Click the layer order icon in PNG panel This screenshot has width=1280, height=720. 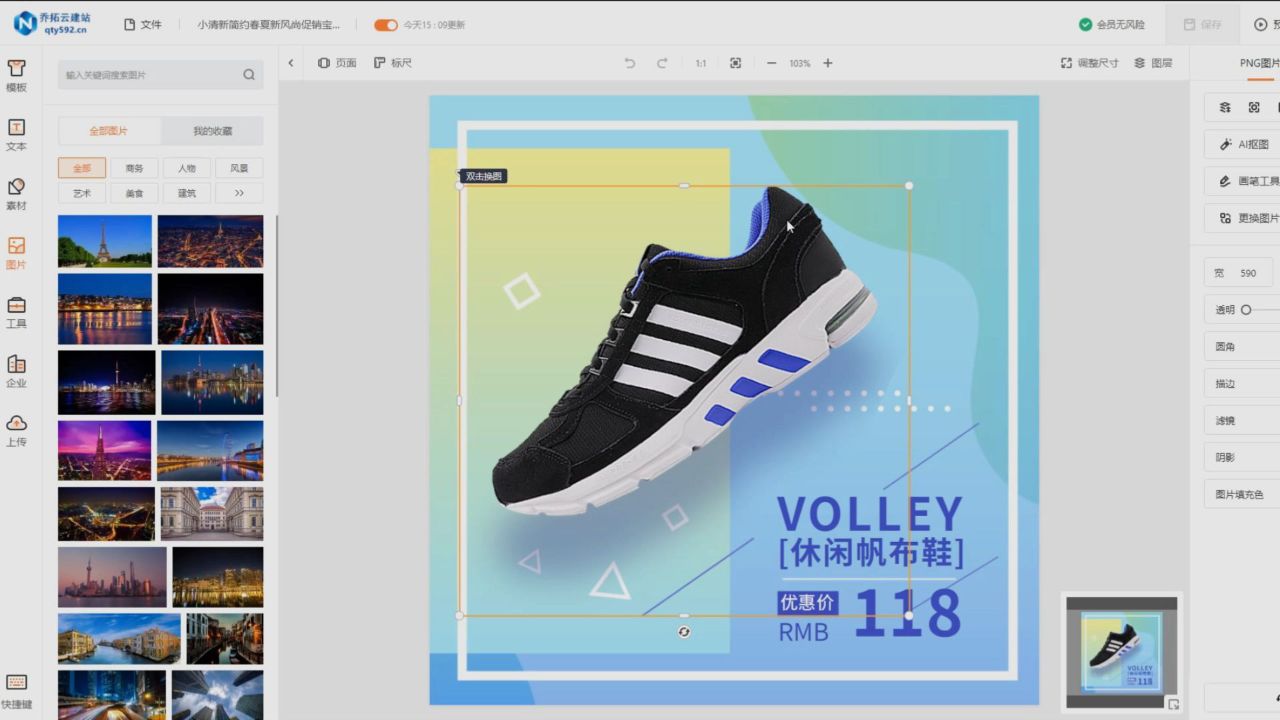point(1225,107)
